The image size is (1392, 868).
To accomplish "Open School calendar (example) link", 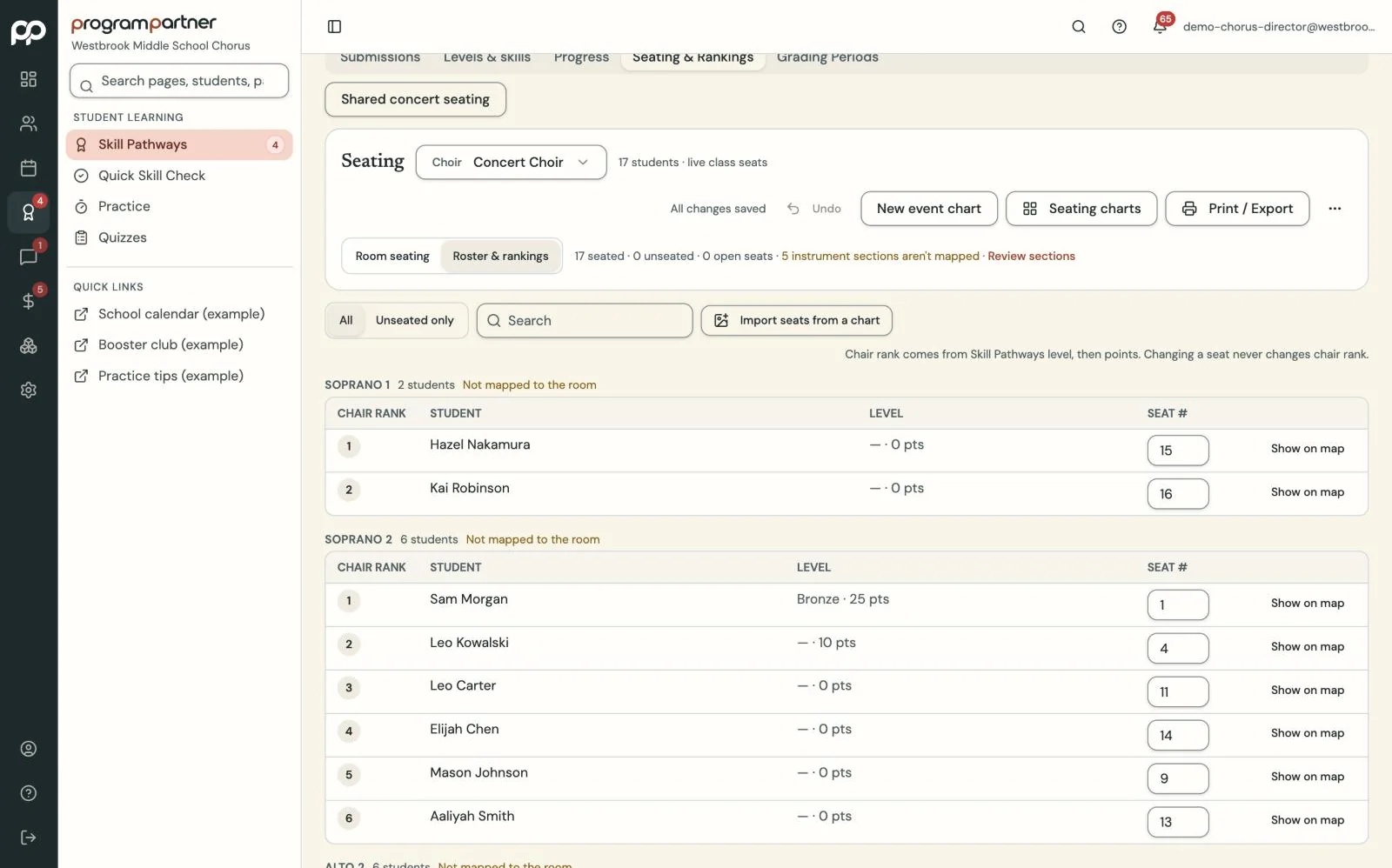I will click(179, 314).
